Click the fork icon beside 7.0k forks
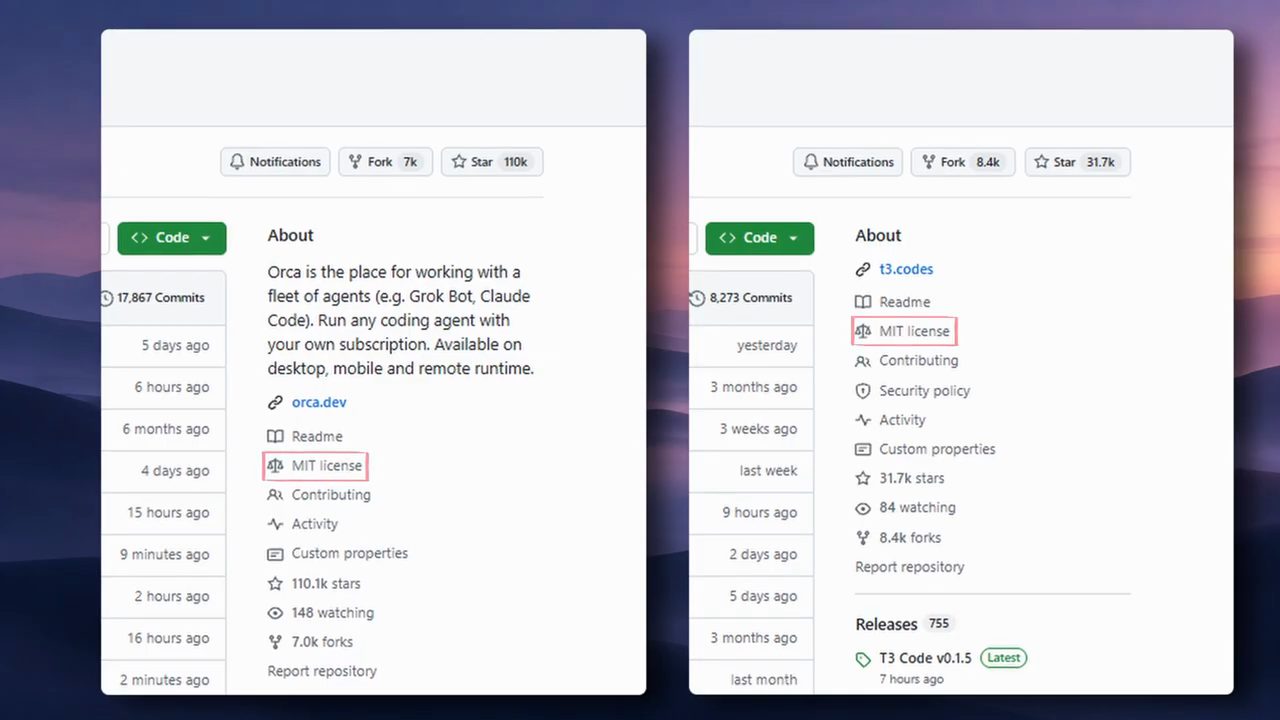This screenshot has width=1280, height=720. coord(275,642)
